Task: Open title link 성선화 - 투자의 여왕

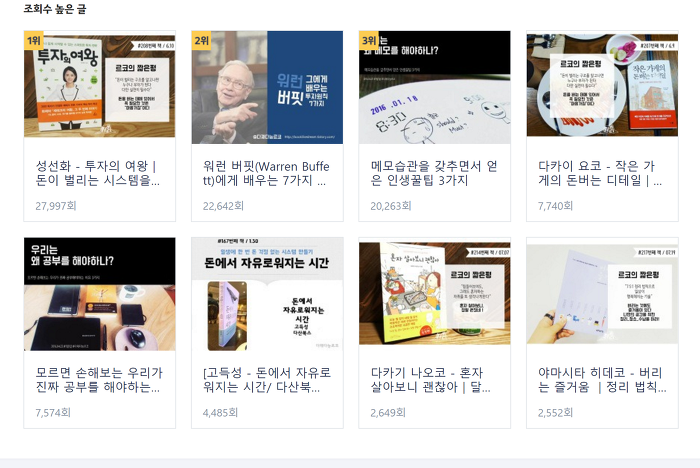Action: [98, 173]
